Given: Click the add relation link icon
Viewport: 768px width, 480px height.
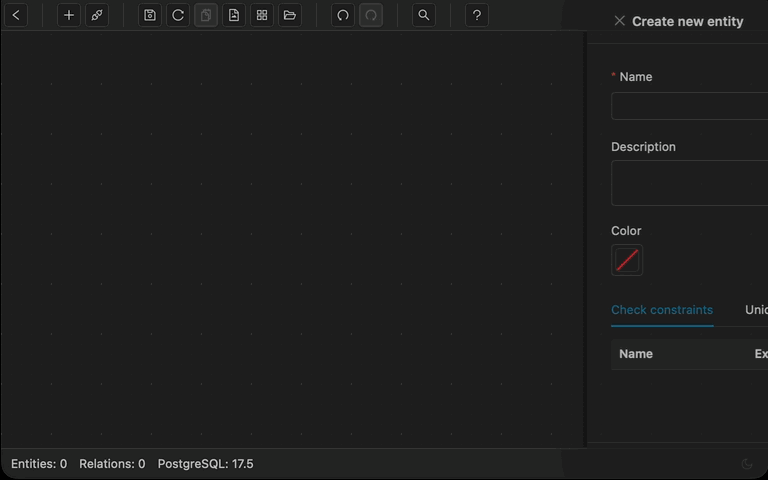Looking at the screenshot, I should tap(97, 15).
